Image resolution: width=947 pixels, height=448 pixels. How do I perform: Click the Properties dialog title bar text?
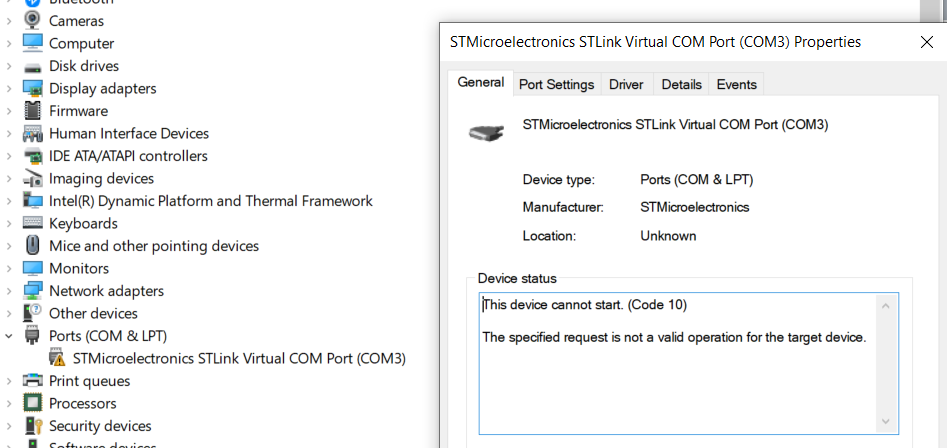tap(656, 42)
